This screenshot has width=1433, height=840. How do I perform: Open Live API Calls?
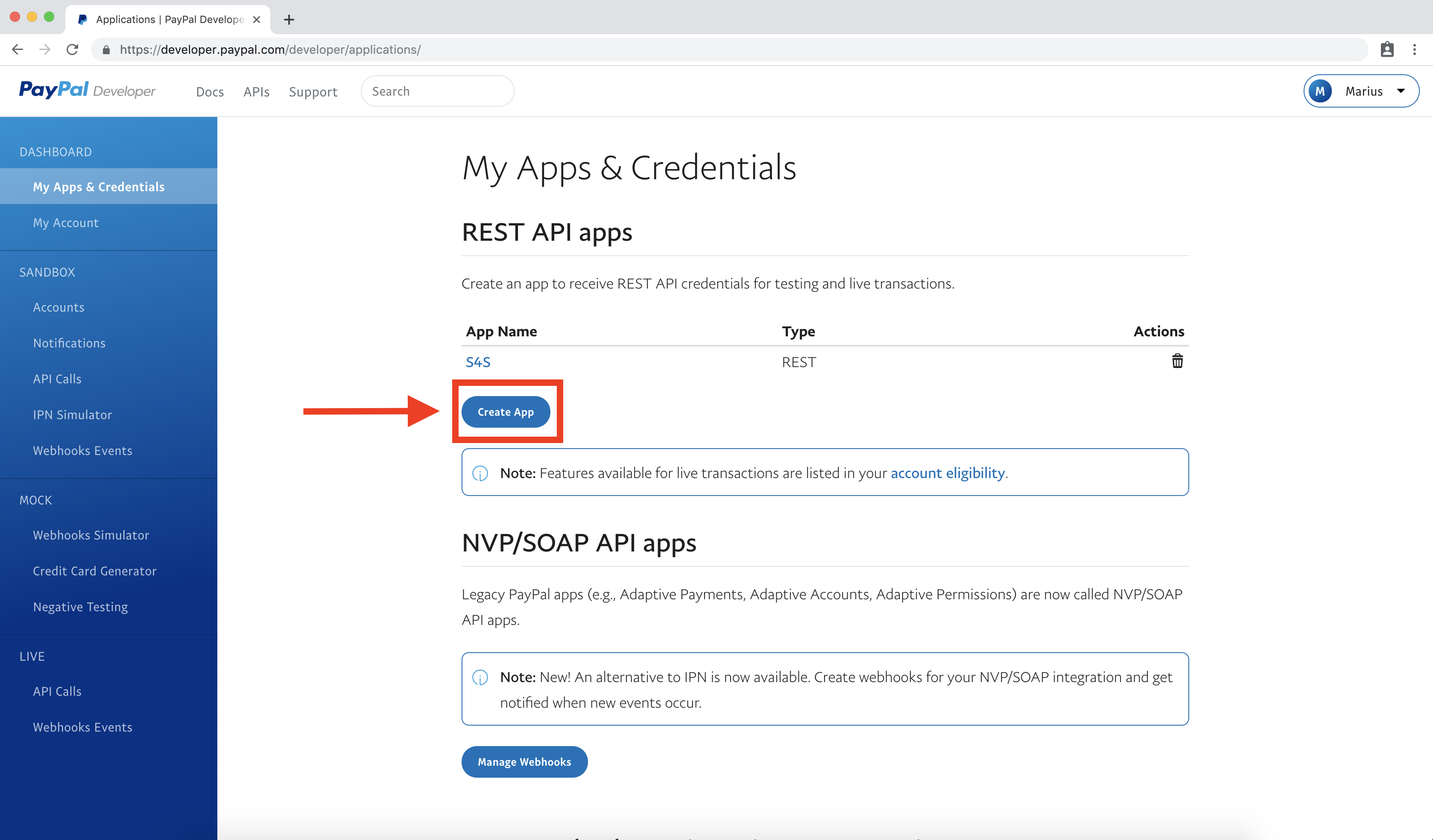pyautogui.click(x=57, y=691)
